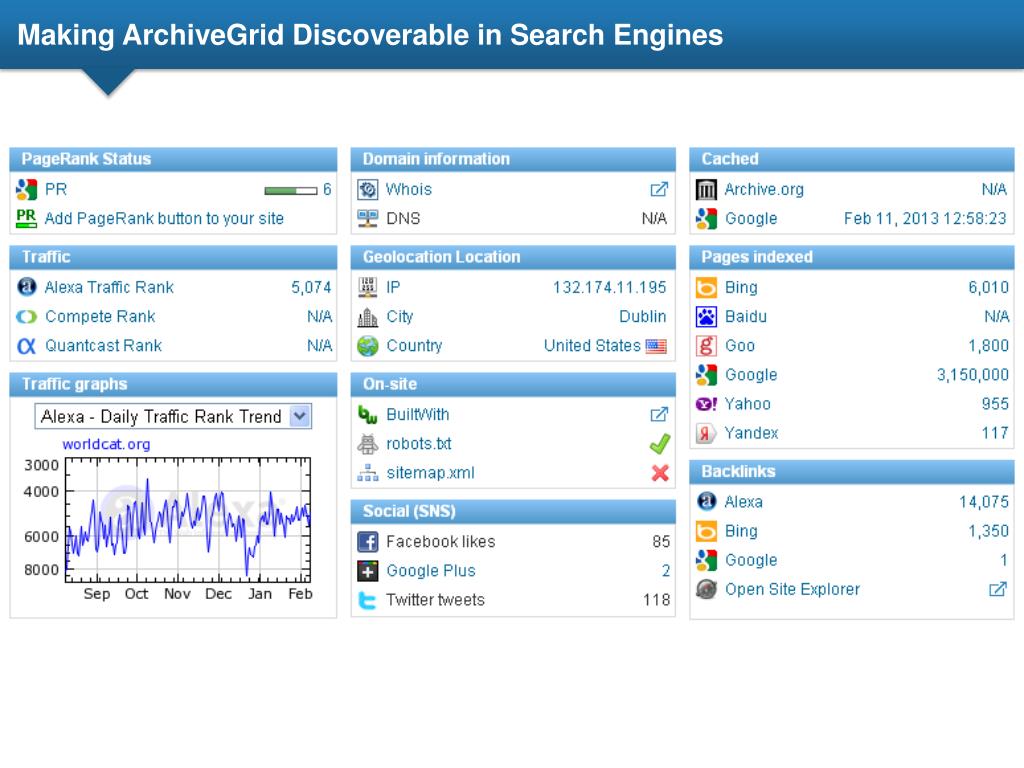Click the Baidu paw icon

(706, 317)
